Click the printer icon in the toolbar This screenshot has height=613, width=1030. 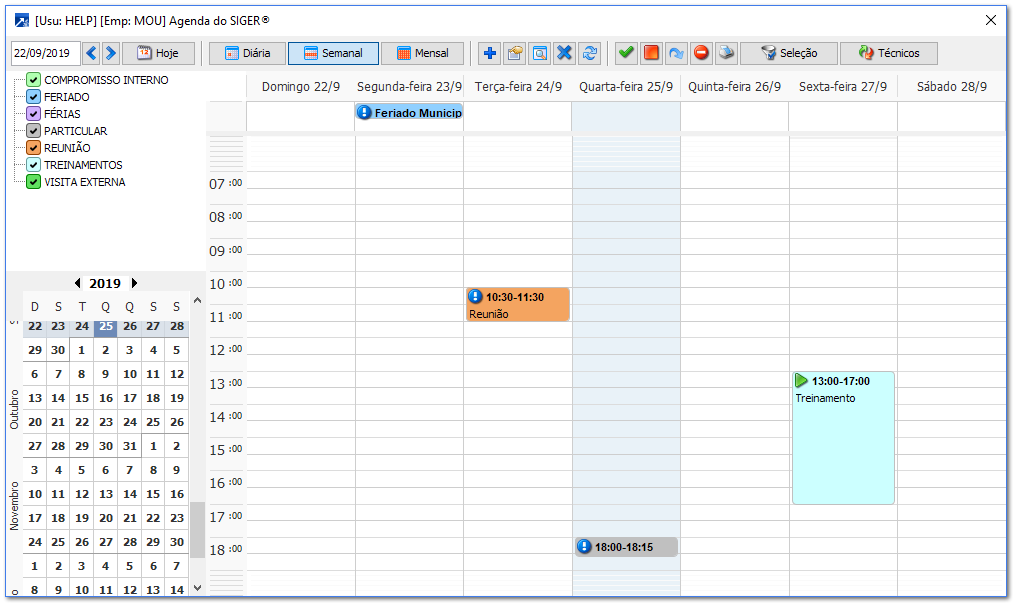pos(727,53)
